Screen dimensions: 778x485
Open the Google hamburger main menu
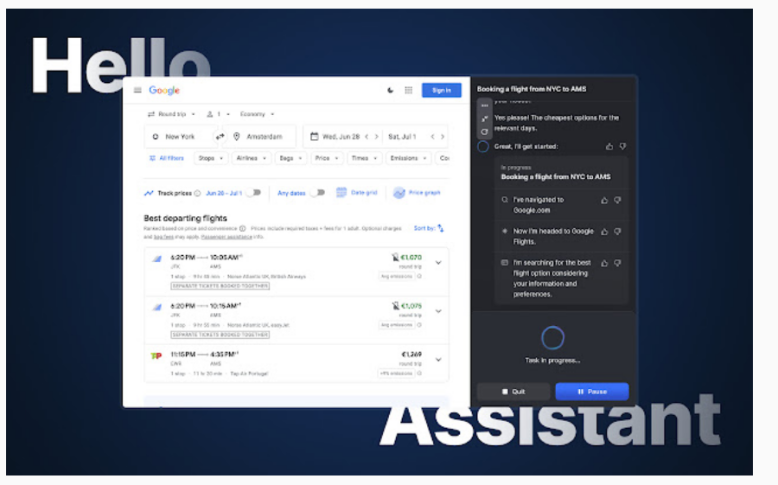(x=137, y=90)
